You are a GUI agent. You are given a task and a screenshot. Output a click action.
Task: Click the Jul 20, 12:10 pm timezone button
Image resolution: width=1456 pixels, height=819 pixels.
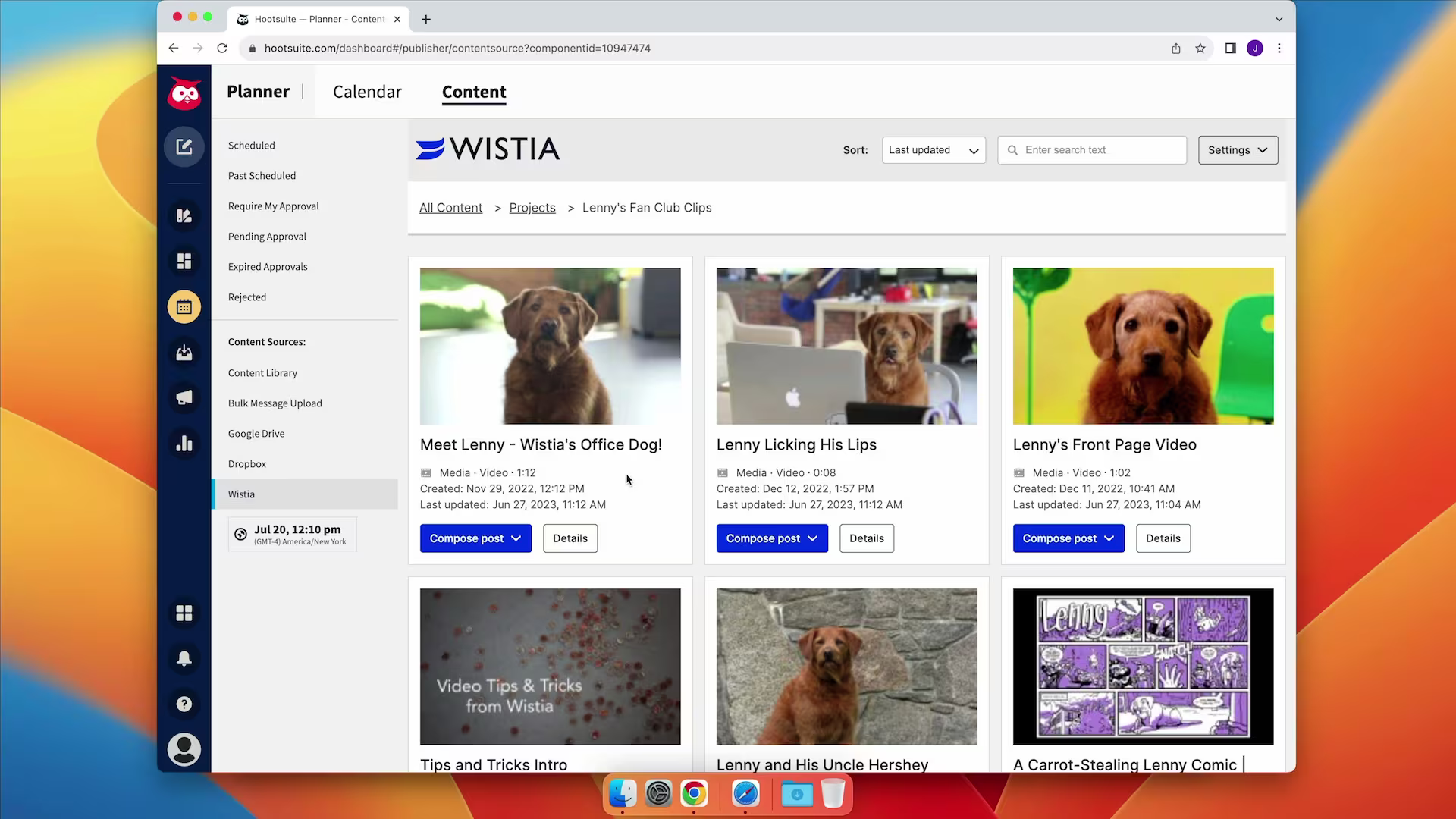pyautogui.click(x=293, y=535)
